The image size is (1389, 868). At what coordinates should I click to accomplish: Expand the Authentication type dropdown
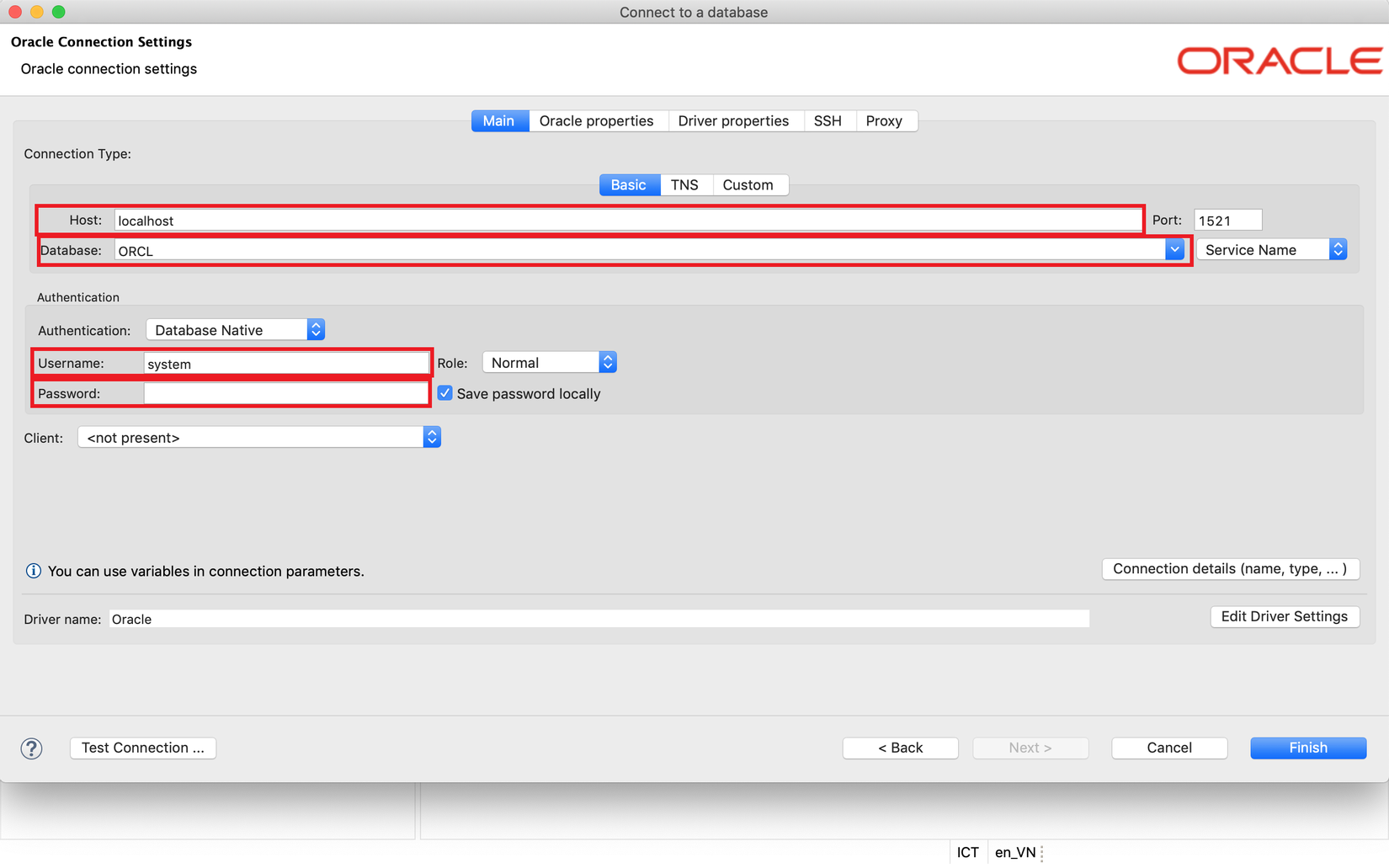[235, 330]
